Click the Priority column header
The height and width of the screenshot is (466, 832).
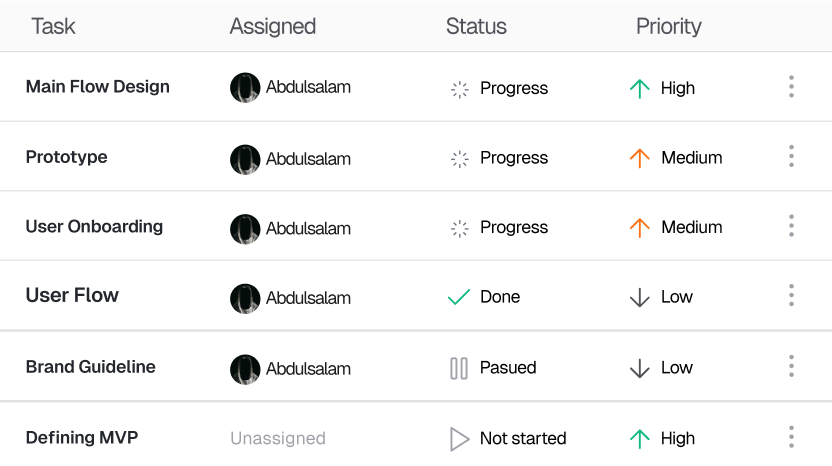coord(669,27)
